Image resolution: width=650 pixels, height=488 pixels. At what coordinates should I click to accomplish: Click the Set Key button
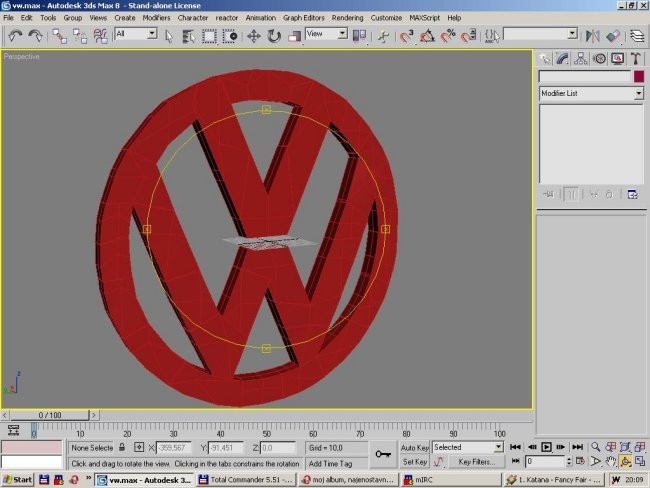(414, 461)
